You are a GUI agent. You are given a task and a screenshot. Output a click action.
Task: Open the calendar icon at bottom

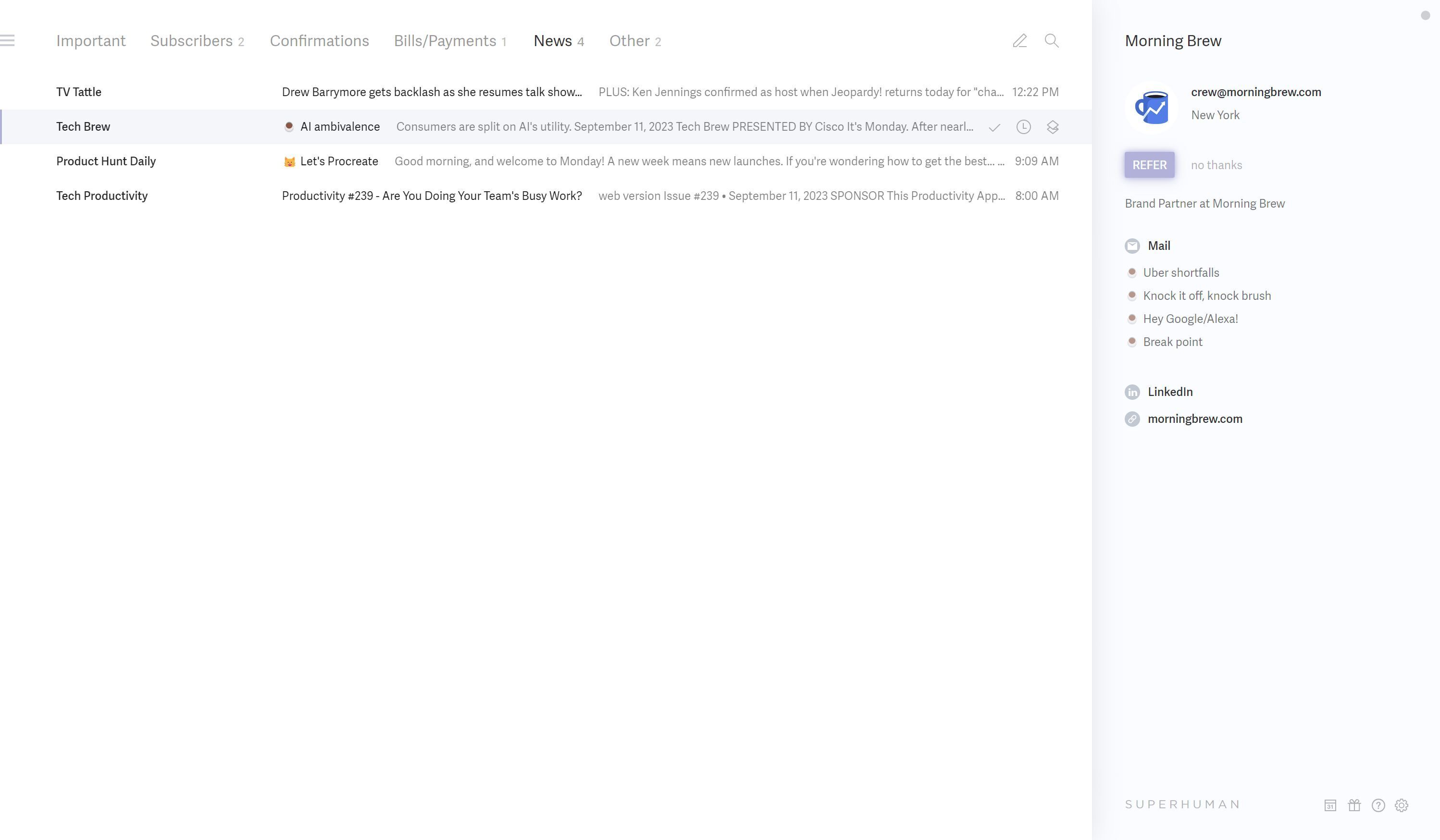[x=1330, y=805]
